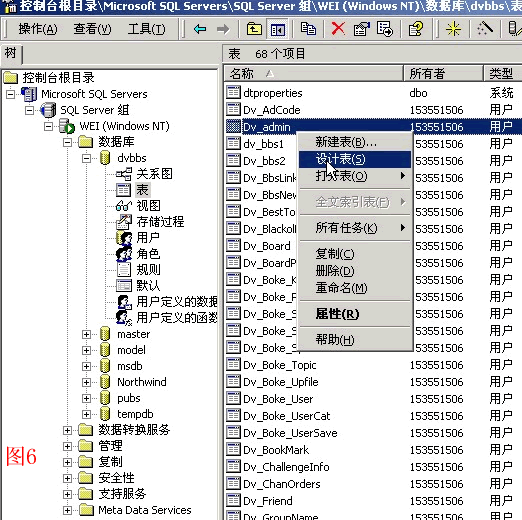Select the 存储过程 stored procedures node
The width and height of the screenshot is (522, 520).
click(x=160, y=222)
